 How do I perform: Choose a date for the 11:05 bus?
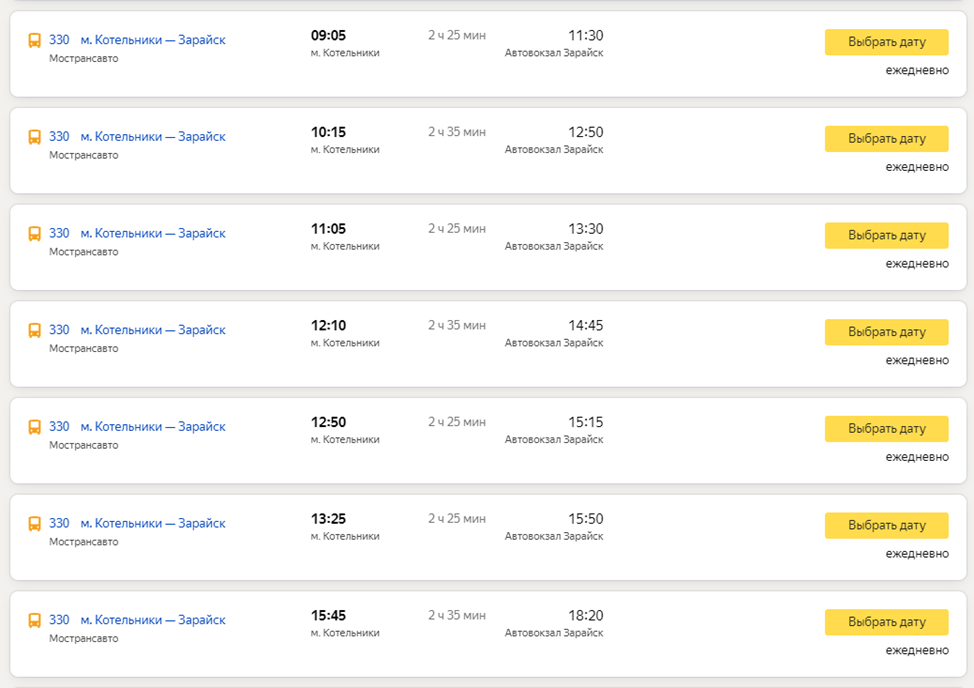(886, 236)
